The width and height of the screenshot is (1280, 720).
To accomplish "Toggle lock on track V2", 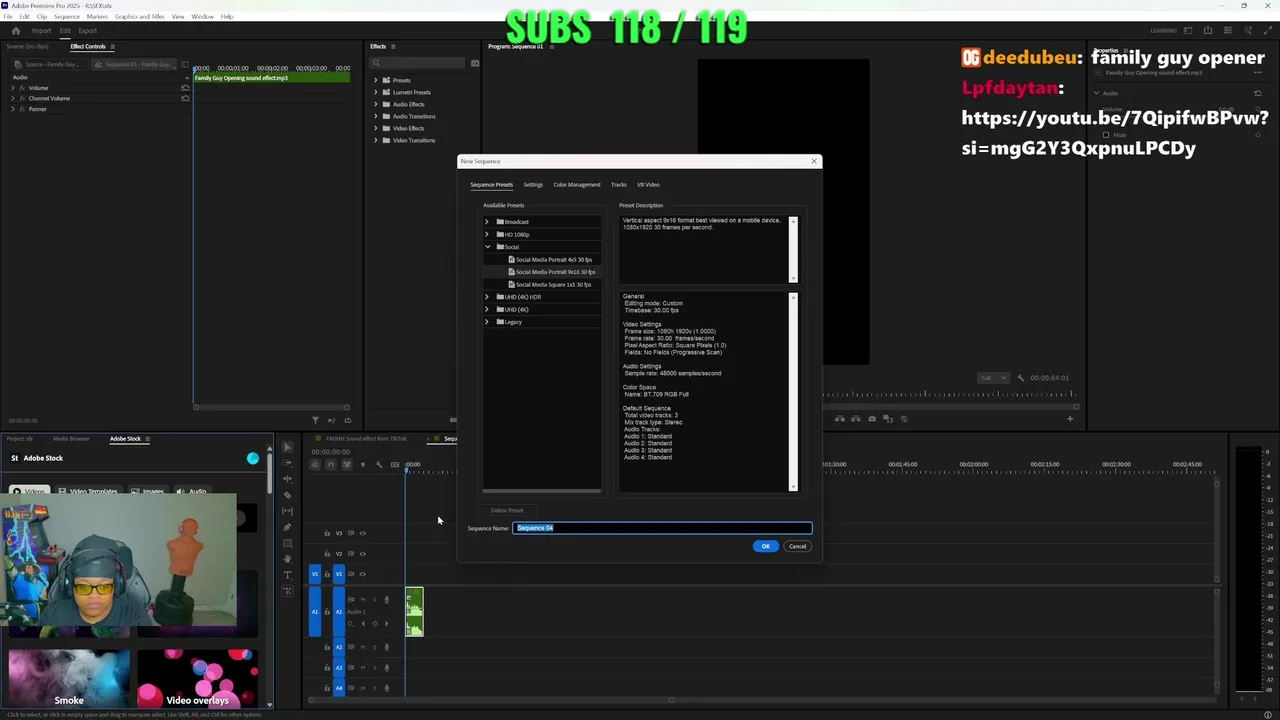I will 327,553.
